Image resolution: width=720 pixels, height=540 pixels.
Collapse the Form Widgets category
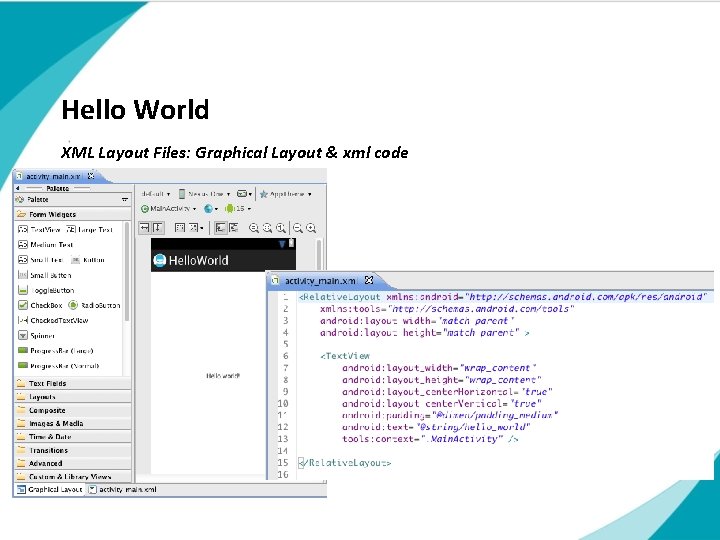pyautogui.click(x=73, y=214)
